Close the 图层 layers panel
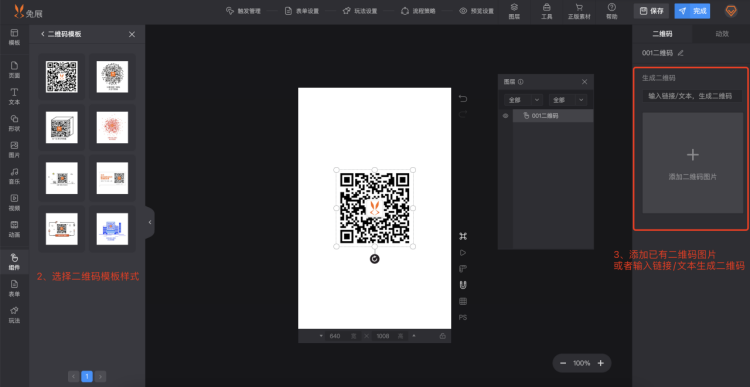The image size is (750, 387). (585, 82)
